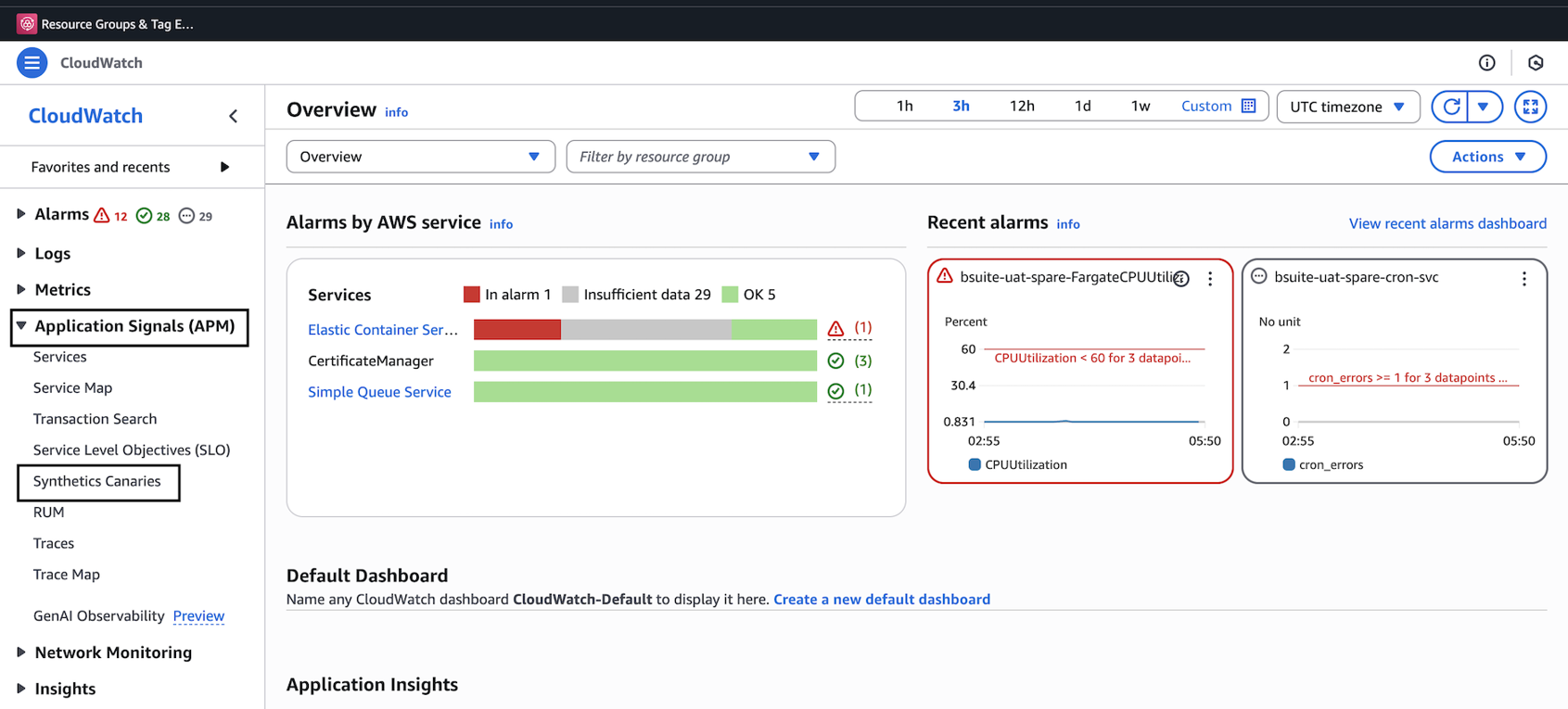1568x709 pixels.
Task: Expand the Metrics section
Action: pyautogui.click(x=20, y=289)
